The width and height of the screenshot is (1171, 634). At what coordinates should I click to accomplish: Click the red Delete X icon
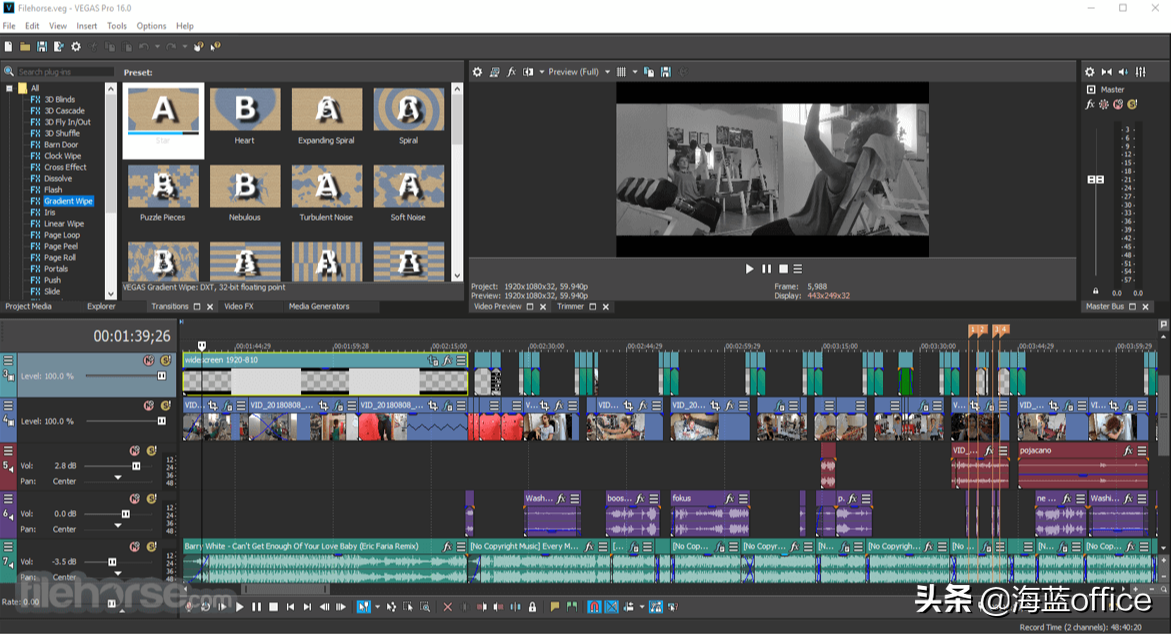[447, 607]
